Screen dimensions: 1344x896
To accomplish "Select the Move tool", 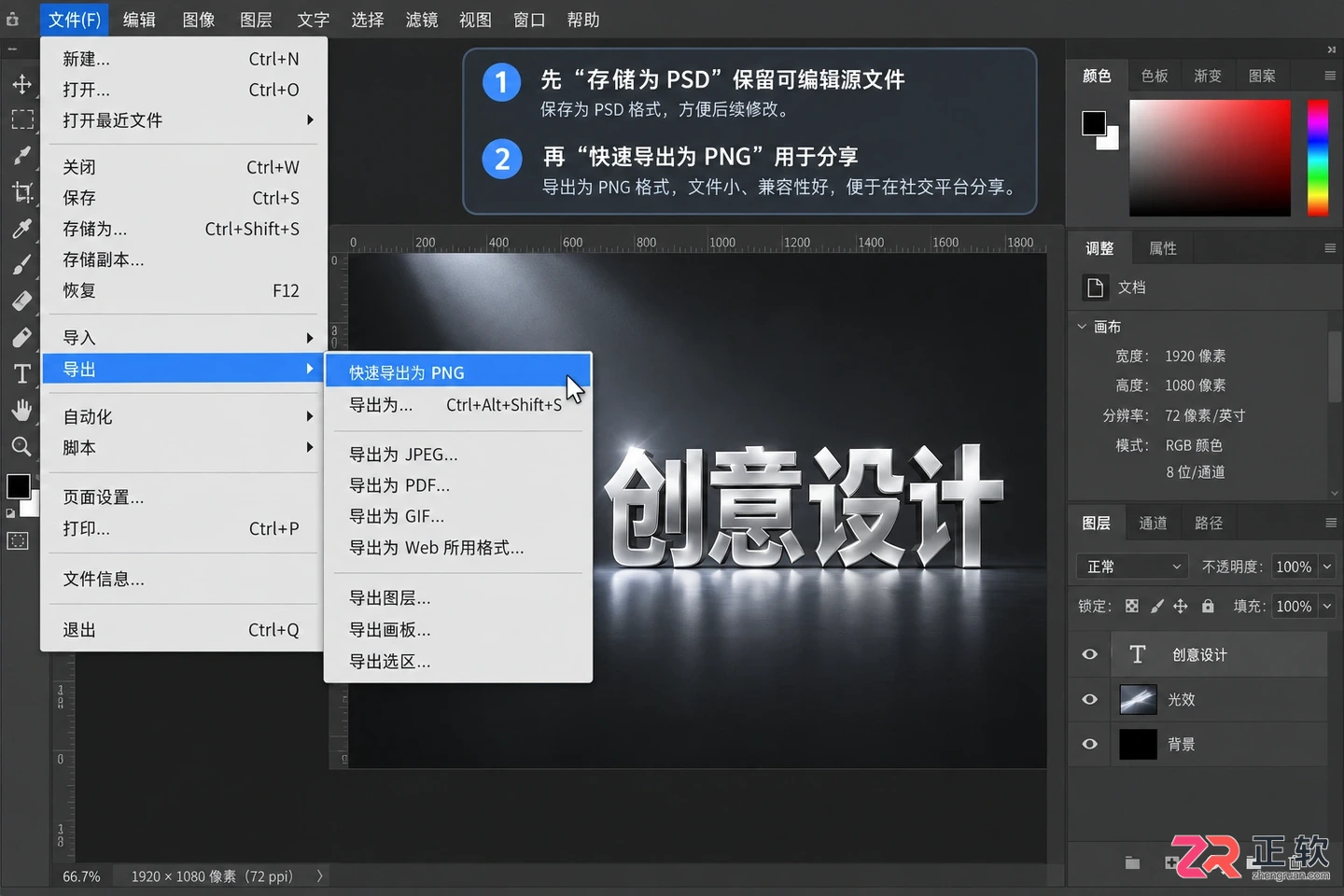I will coord(21,84).
